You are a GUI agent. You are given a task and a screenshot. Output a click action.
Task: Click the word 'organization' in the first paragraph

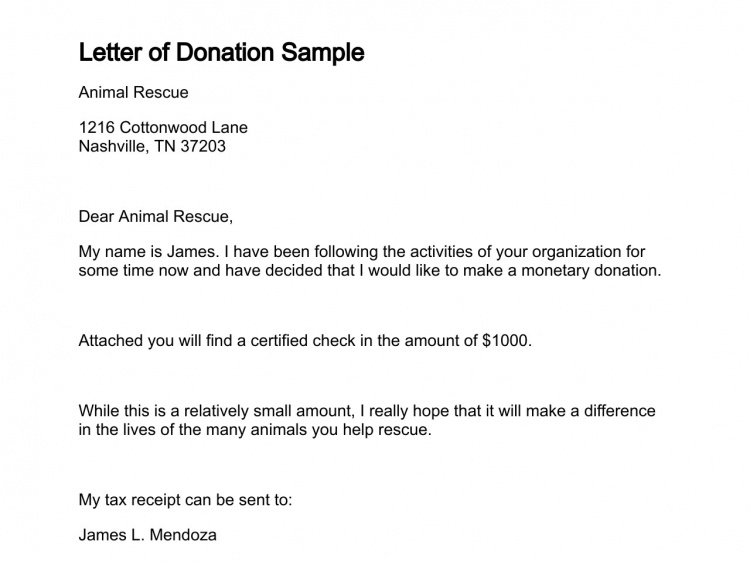pos(576,252)
